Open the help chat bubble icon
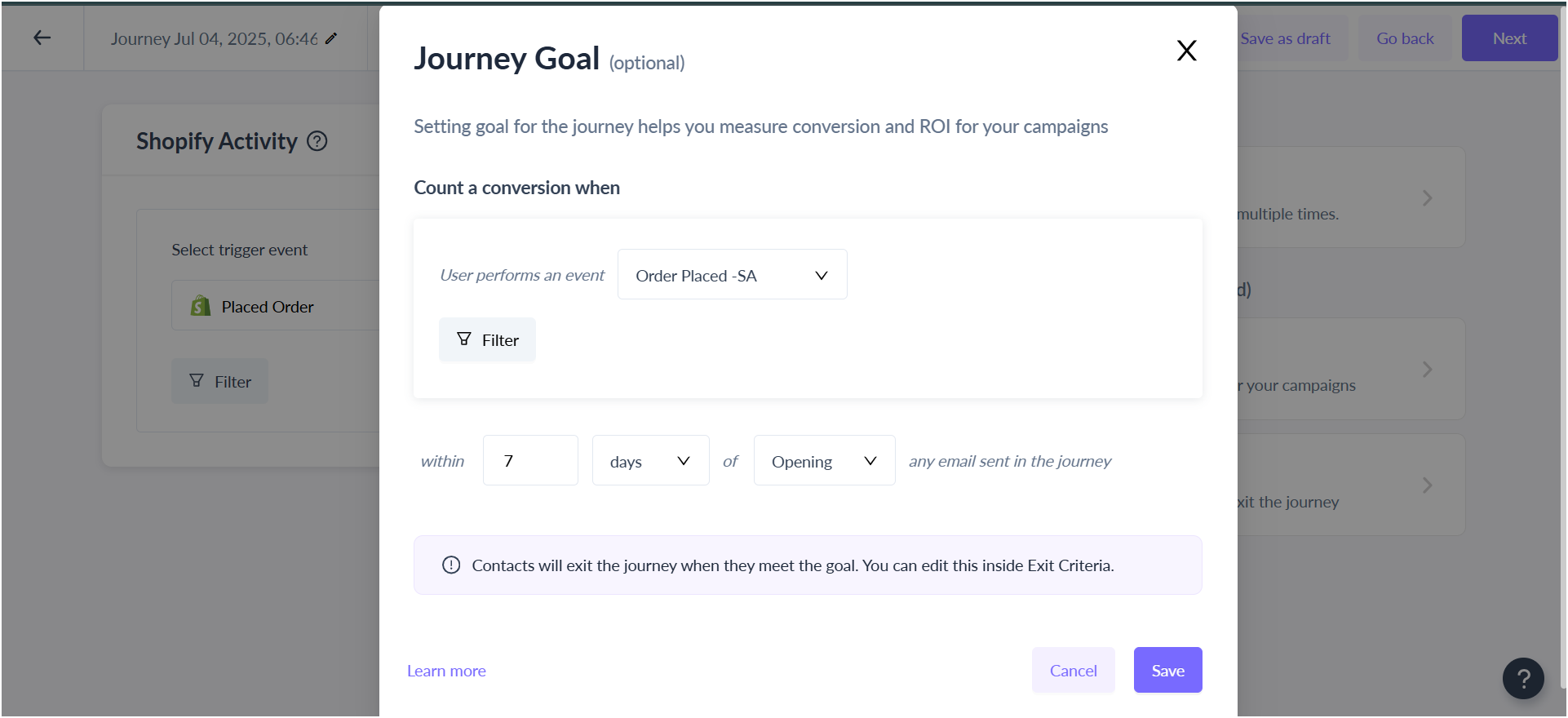The height and width of the screenshot is (718, 1568). 1523,678
